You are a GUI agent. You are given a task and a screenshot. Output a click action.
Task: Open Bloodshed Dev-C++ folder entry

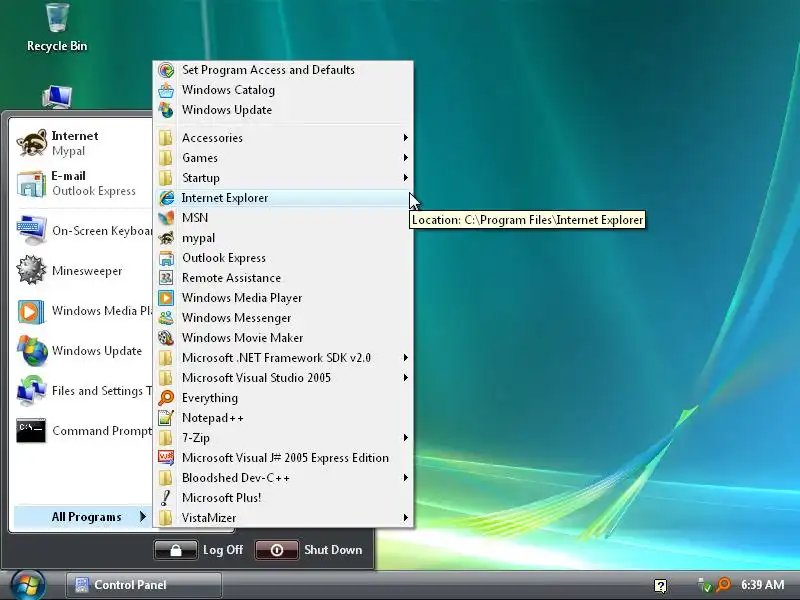283,478
